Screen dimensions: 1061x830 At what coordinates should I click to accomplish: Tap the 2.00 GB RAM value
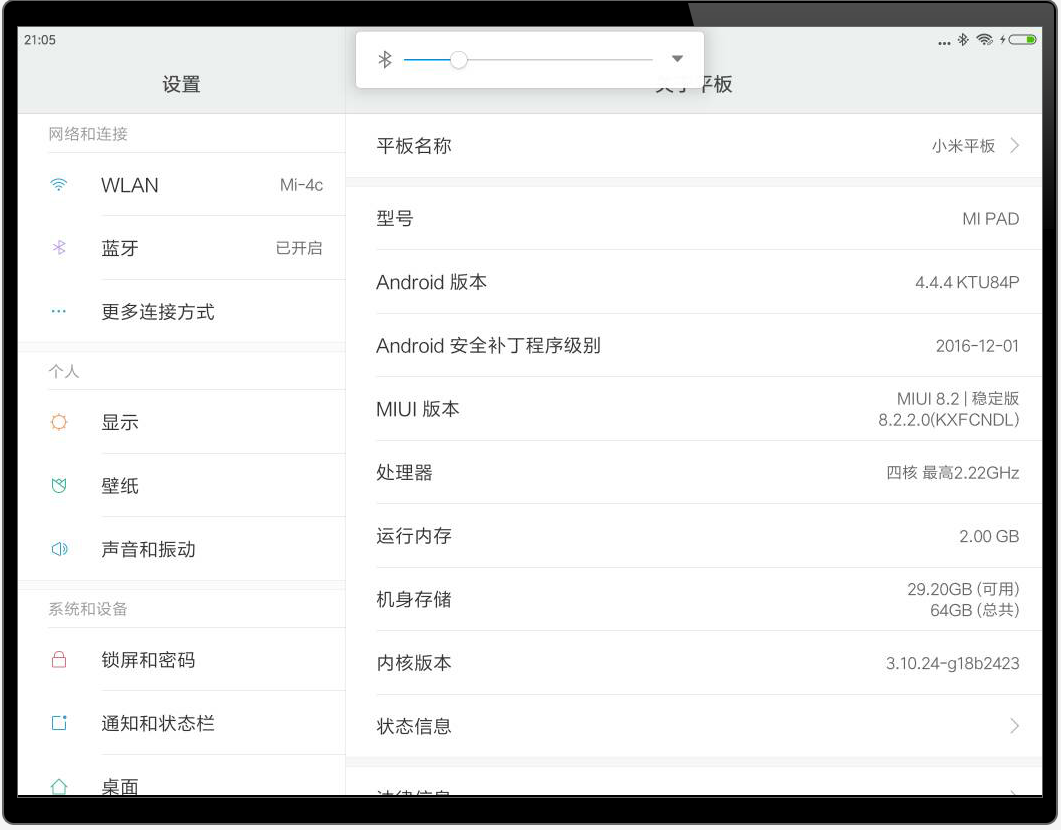(989, 536)
